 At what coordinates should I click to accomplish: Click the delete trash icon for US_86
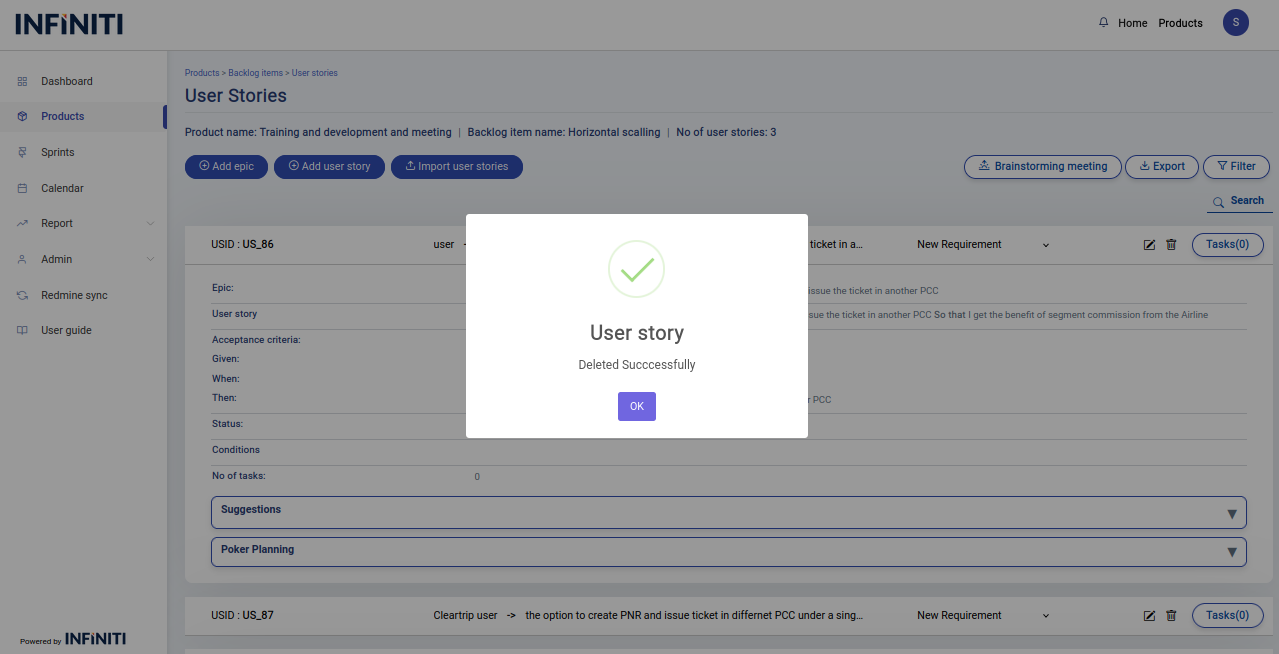click(x=1171, y=245)
